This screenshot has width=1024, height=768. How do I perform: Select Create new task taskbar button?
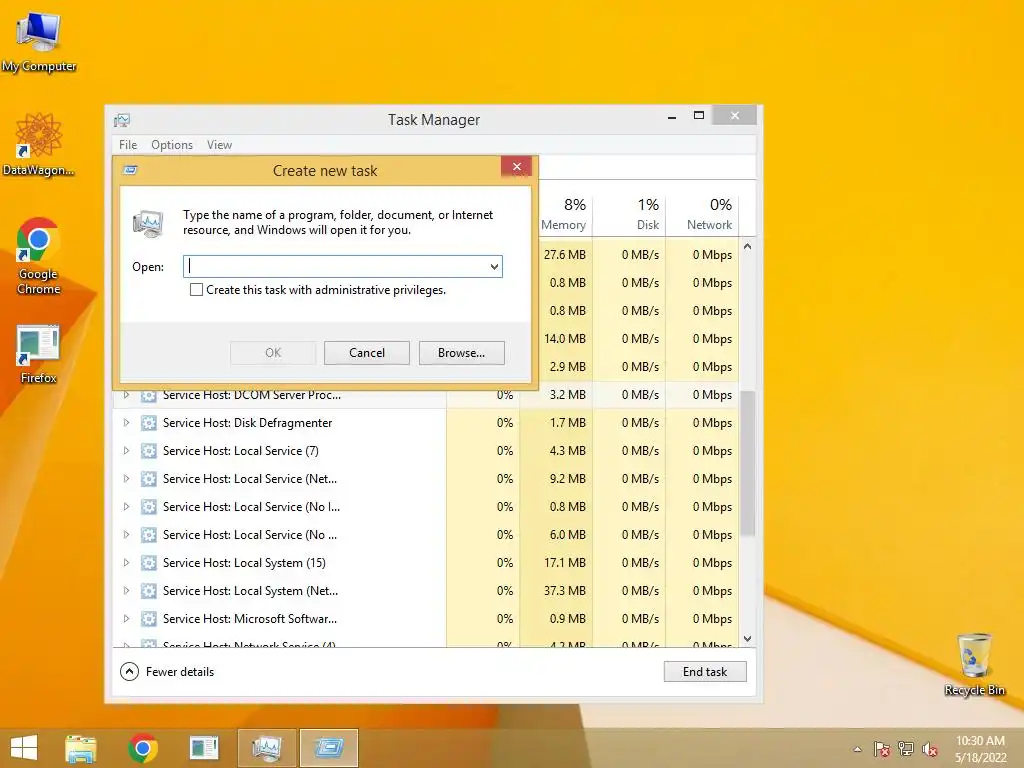click(328, 748)
